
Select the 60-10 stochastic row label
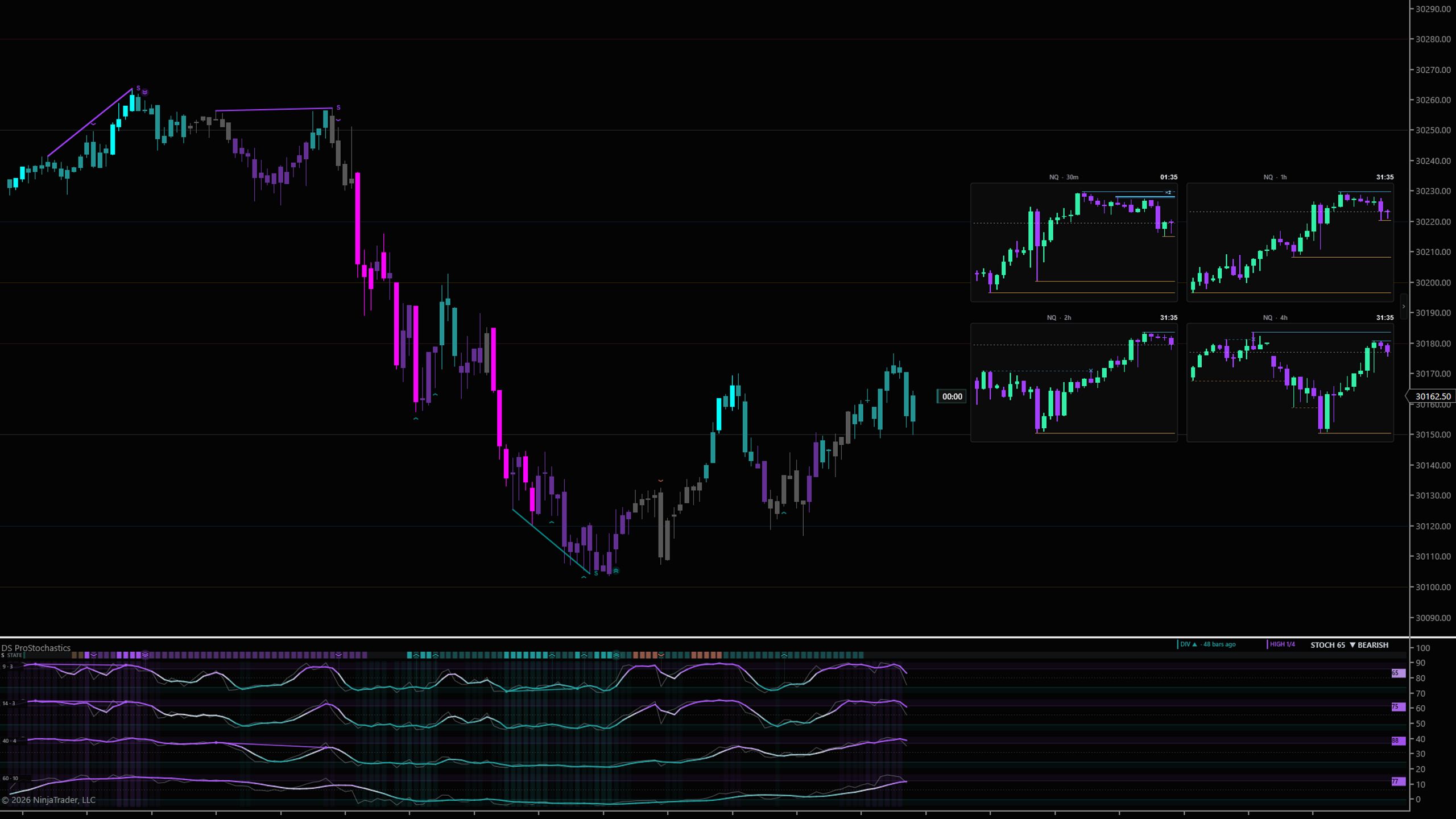pos(10,778)
